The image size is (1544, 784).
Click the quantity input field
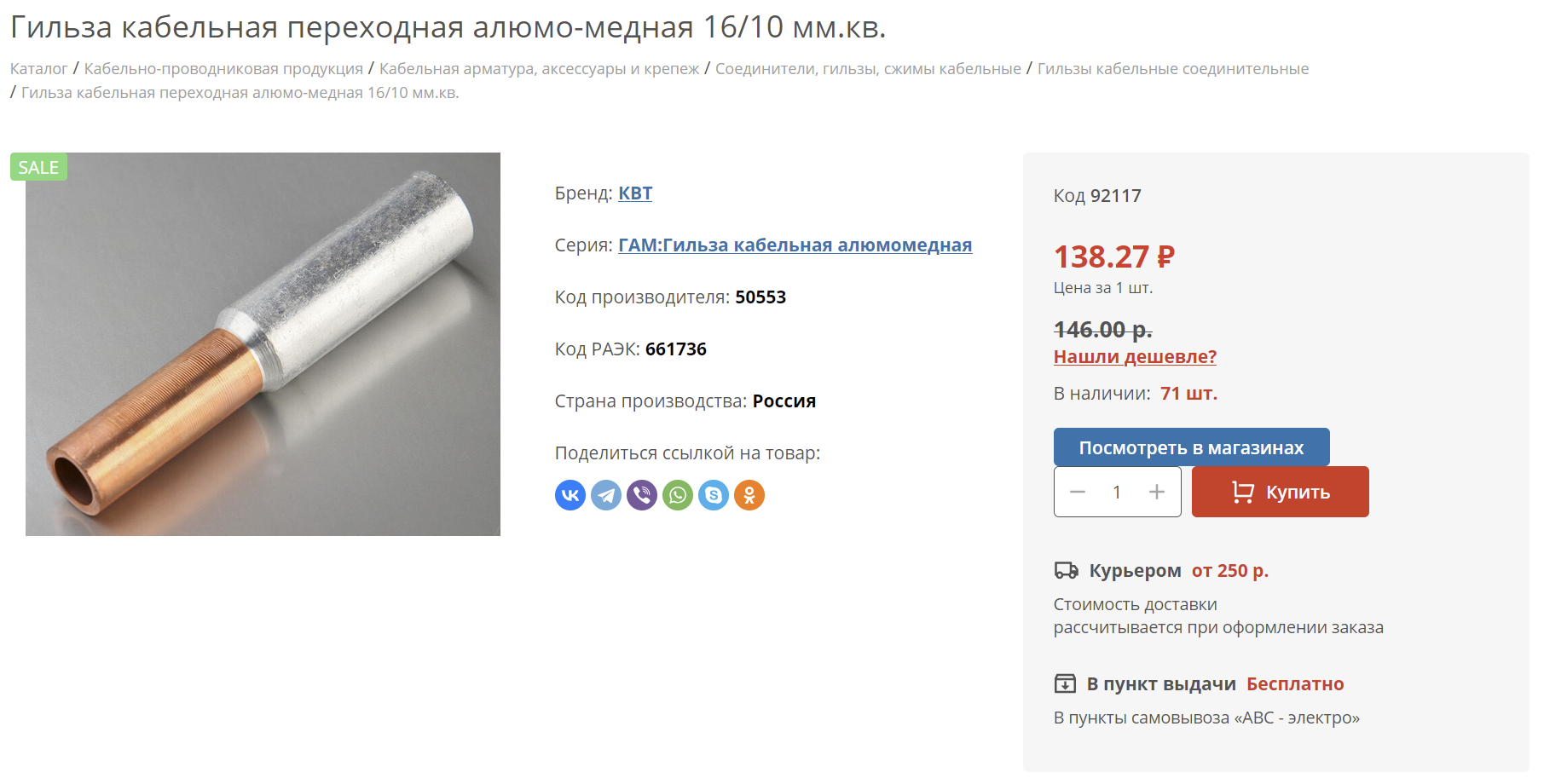point(1117,492)
